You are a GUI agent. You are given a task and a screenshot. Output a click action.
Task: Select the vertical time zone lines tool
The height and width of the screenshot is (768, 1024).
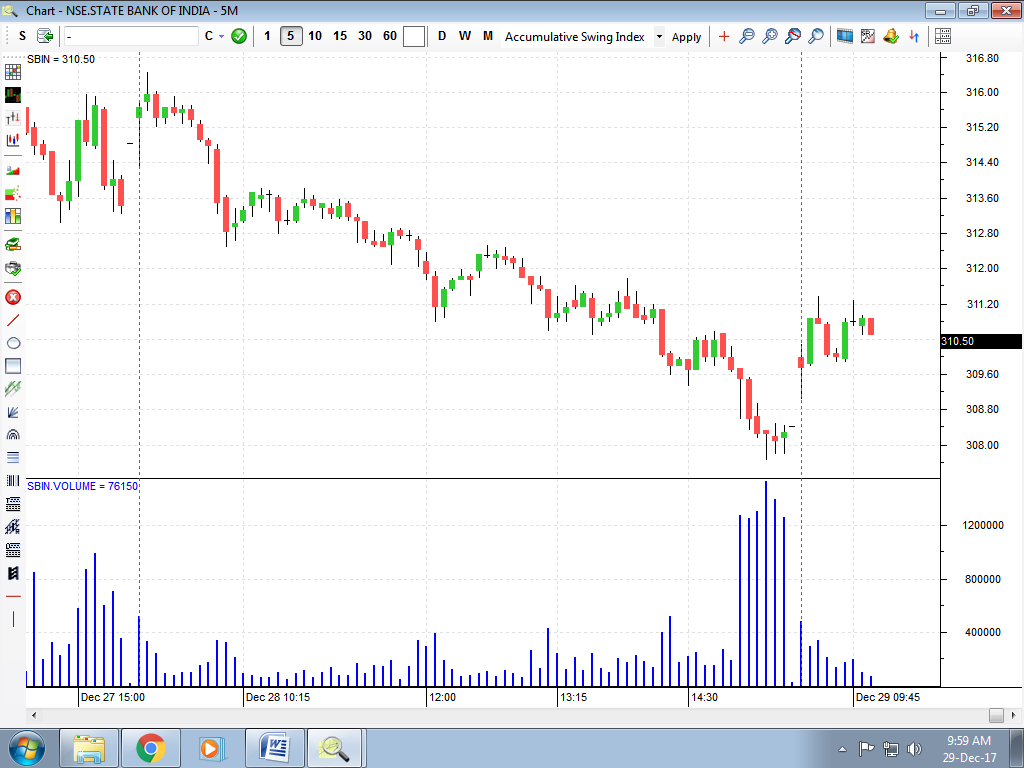pyautogui.click(x=13, y=481)
